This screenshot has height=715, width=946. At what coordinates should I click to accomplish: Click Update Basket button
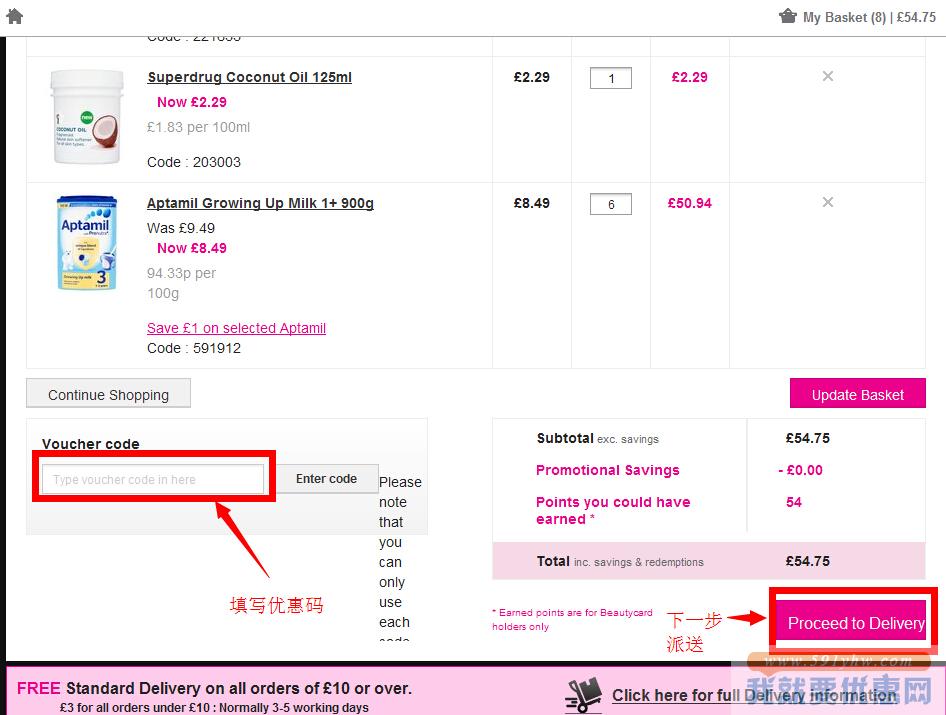(857, 393)
